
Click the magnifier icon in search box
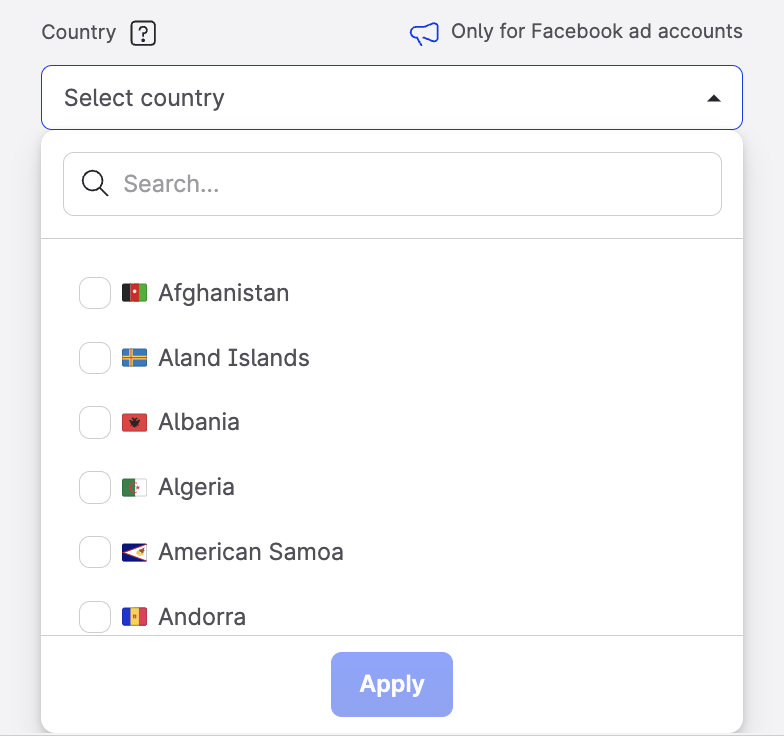(95, 184)
